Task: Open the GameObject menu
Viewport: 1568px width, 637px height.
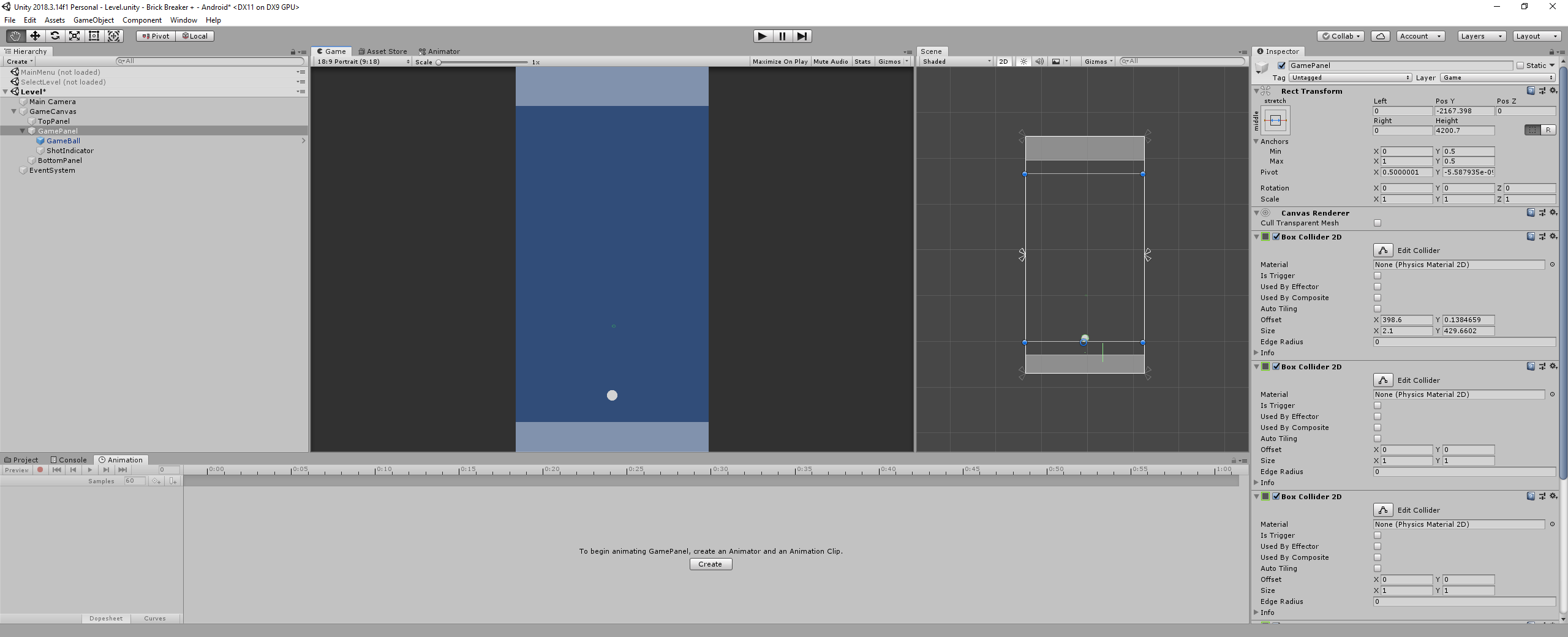Action: pyautogui.click(x=93, y=20)
